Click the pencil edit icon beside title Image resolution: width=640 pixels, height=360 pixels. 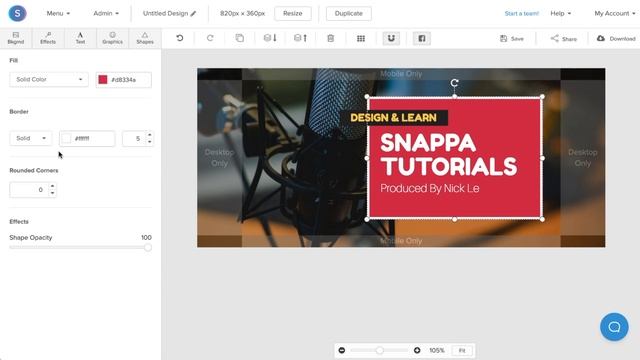pyautogui.click(x=193, y=14)
